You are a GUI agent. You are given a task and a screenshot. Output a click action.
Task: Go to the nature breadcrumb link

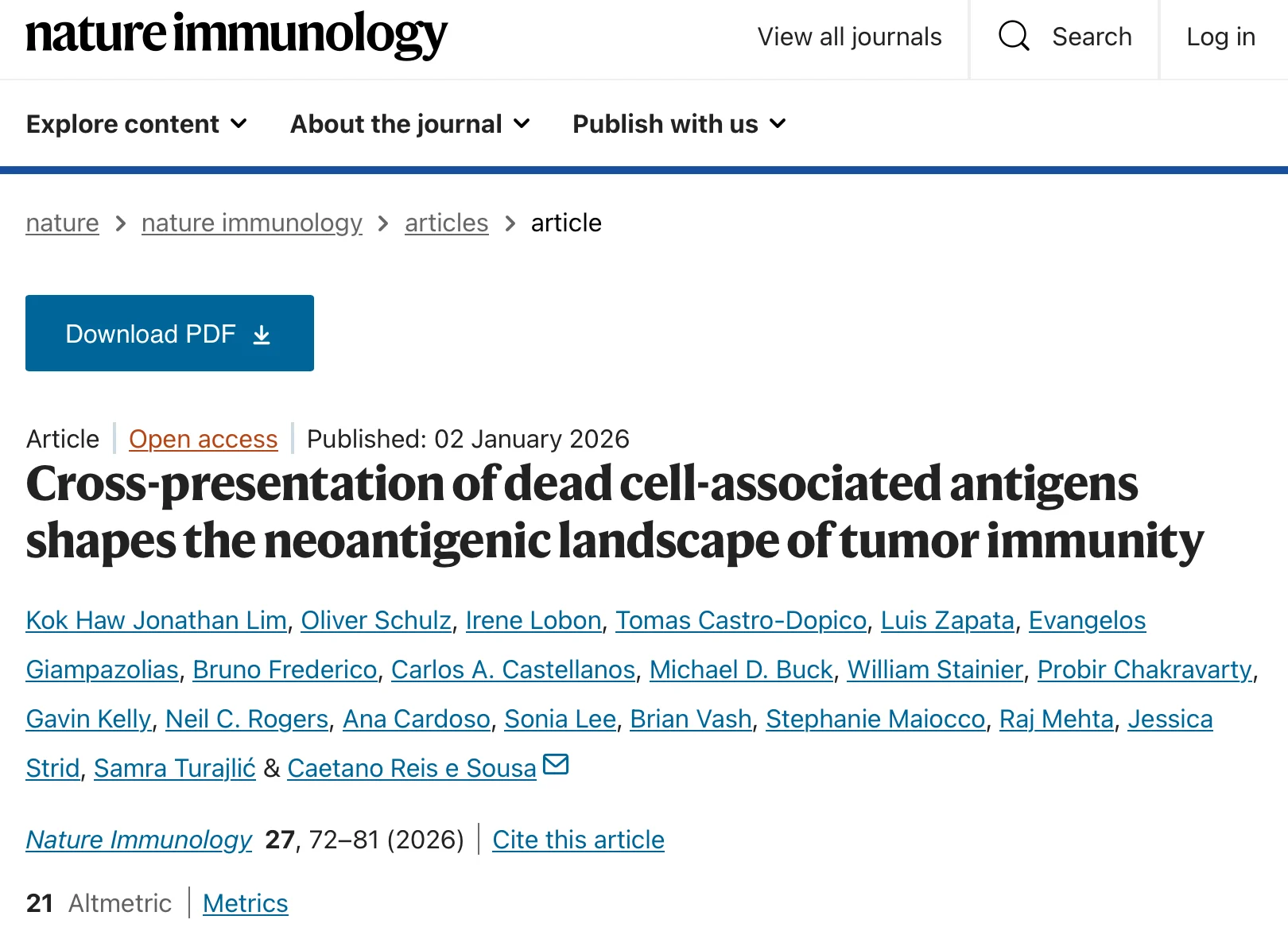[62, 223]
